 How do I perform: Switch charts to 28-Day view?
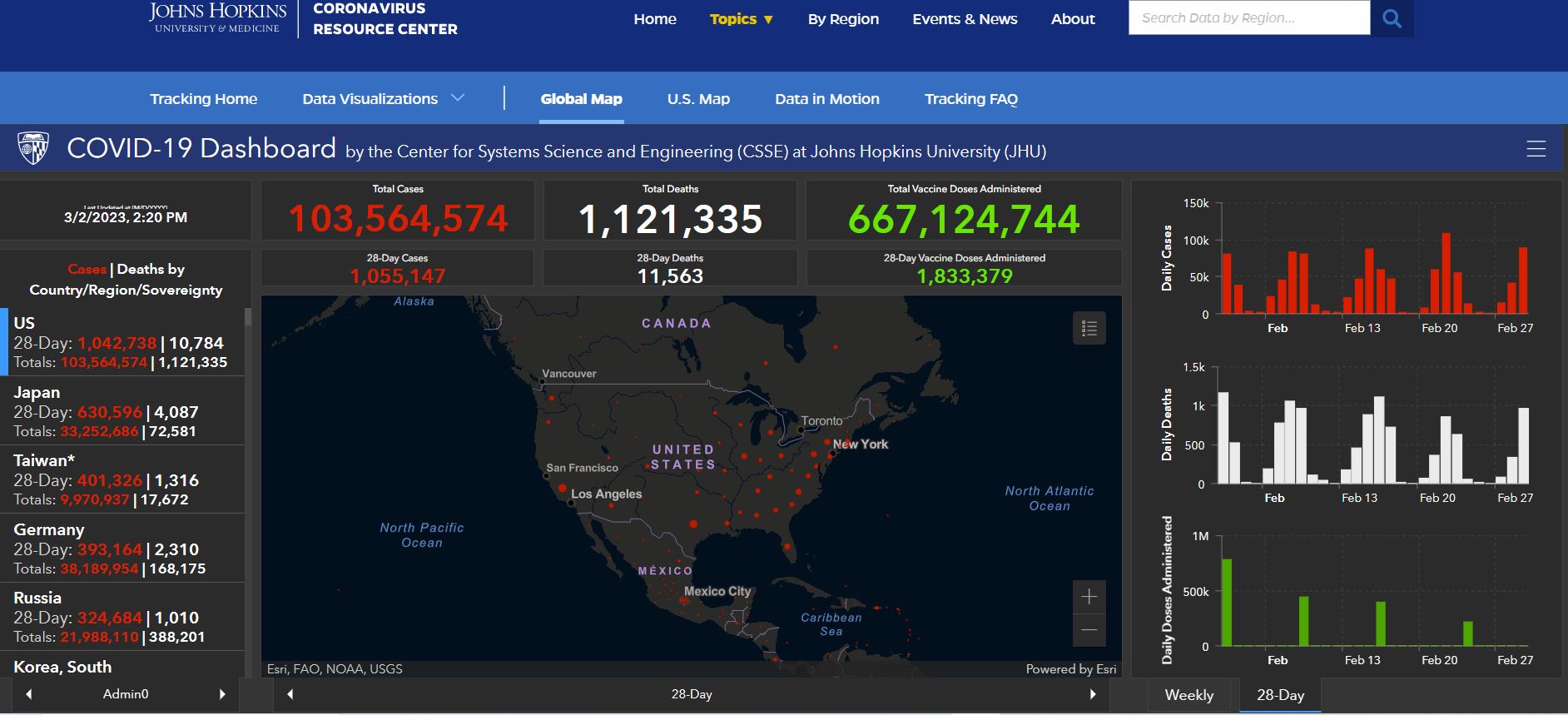click(1280, 695)
